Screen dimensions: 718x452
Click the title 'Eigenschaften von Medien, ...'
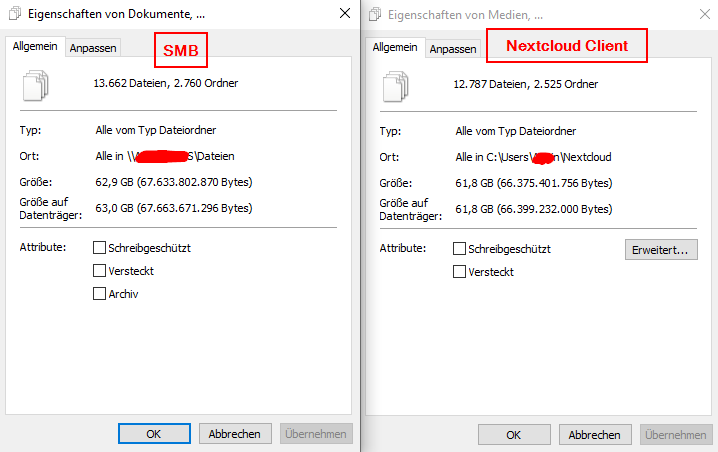pos(465,15)
